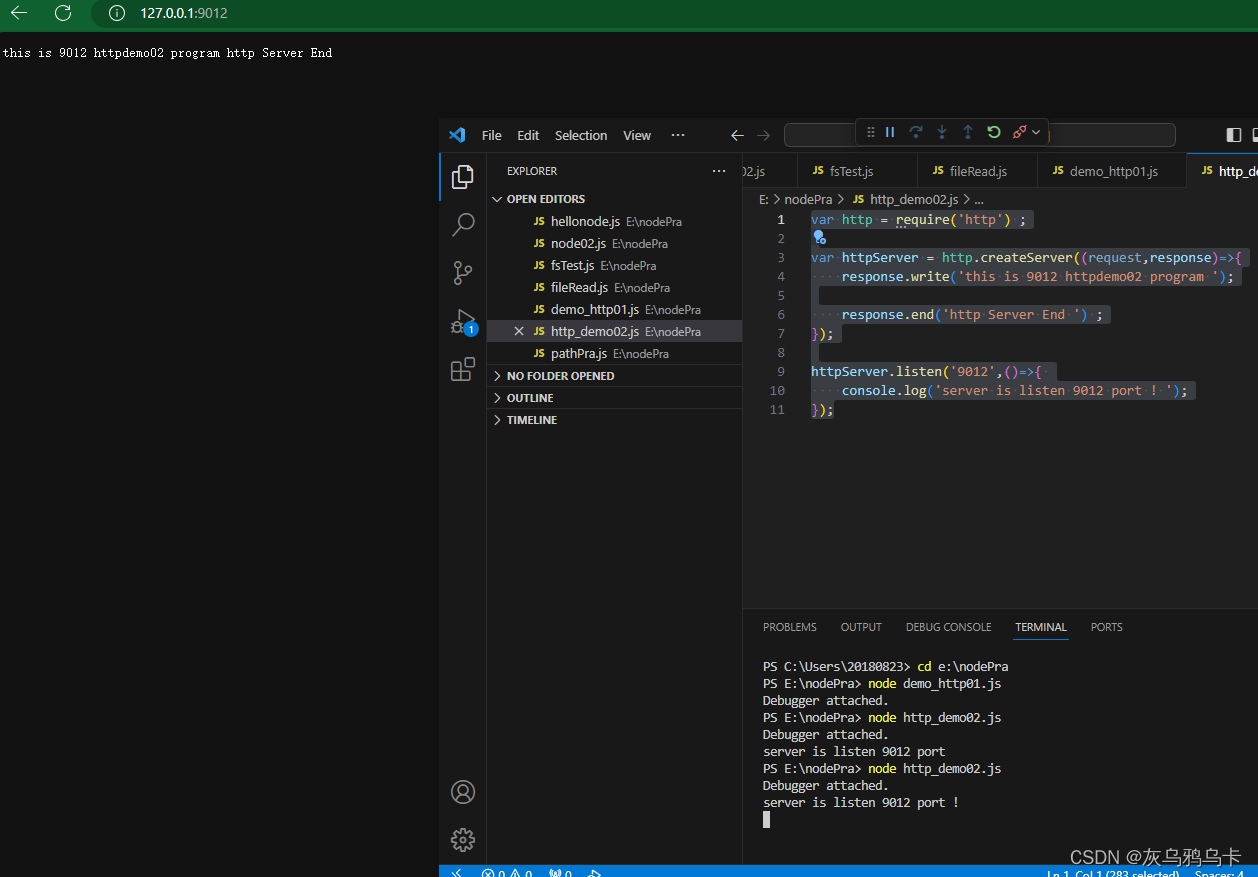1258x877 pixels.
Task: Open Run and Debug view icon
Action: click(x=463, y=322)
